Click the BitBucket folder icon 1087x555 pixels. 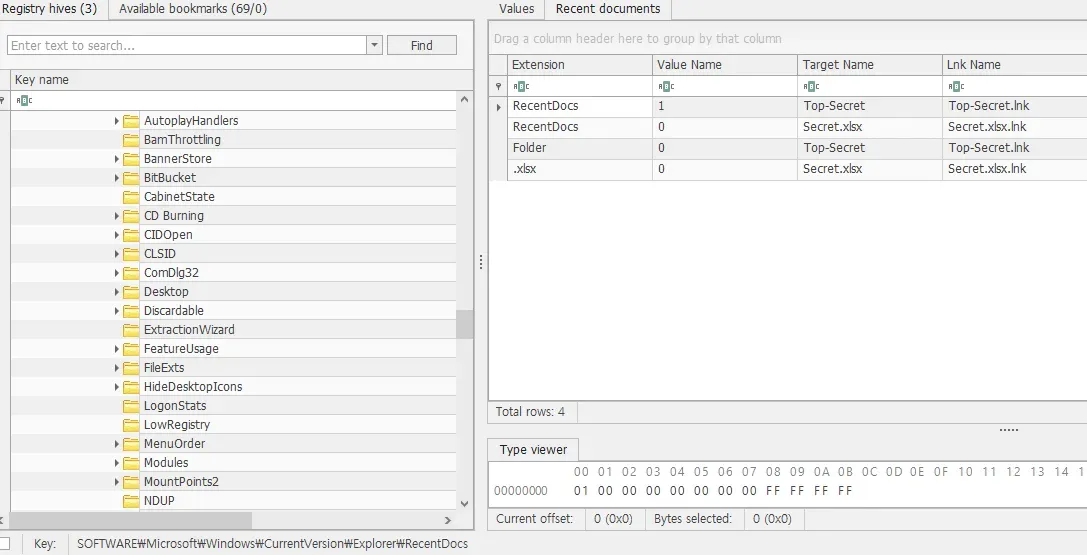[131, 178]
